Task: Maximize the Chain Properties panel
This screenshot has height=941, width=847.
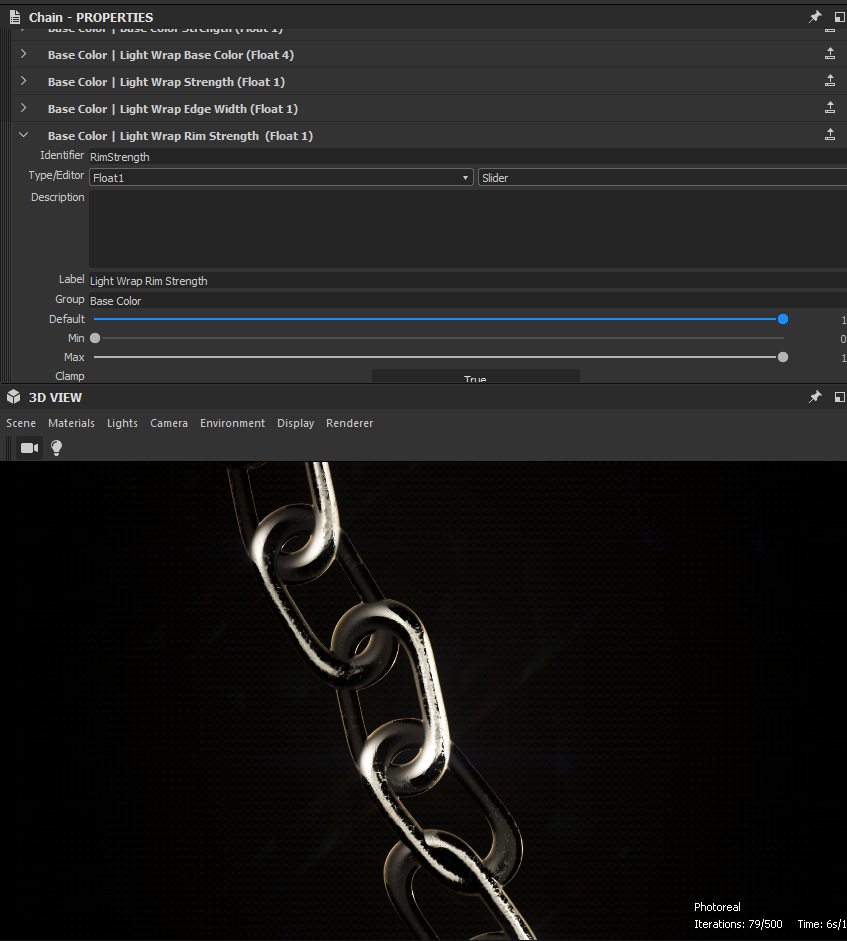Action: 840,17
